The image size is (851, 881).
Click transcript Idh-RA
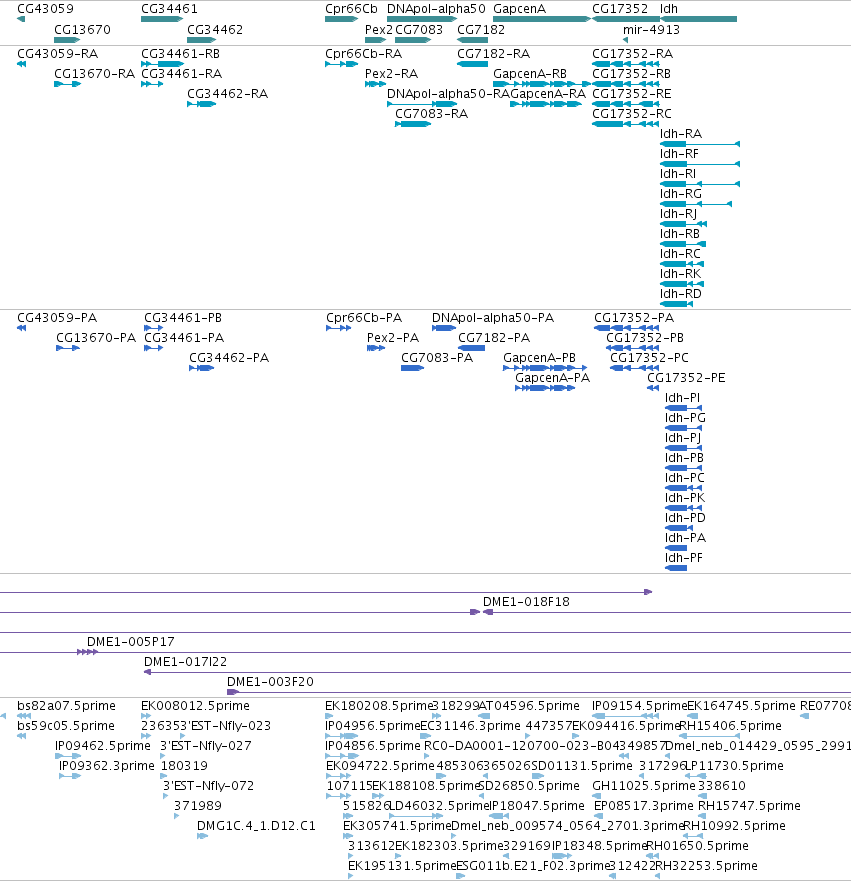(x=681, y=134)
